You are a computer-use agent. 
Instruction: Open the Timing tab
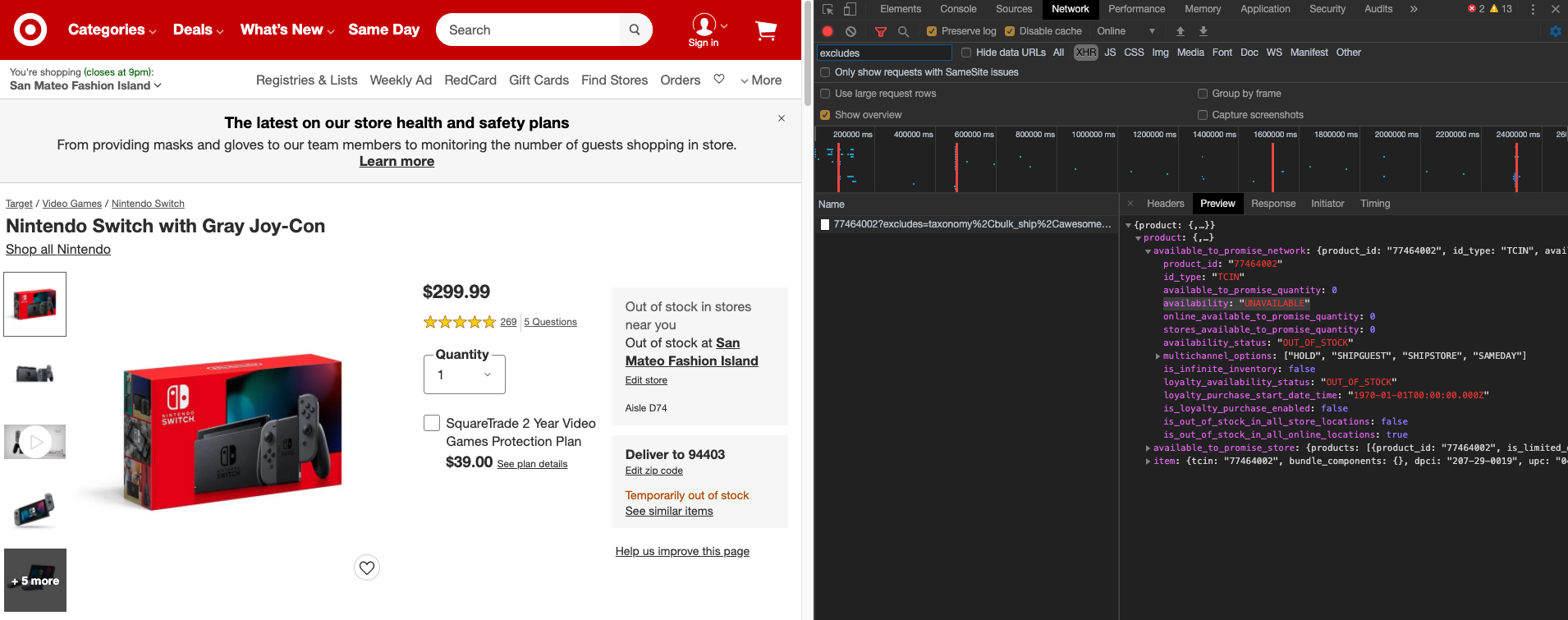click(1375, 204)
